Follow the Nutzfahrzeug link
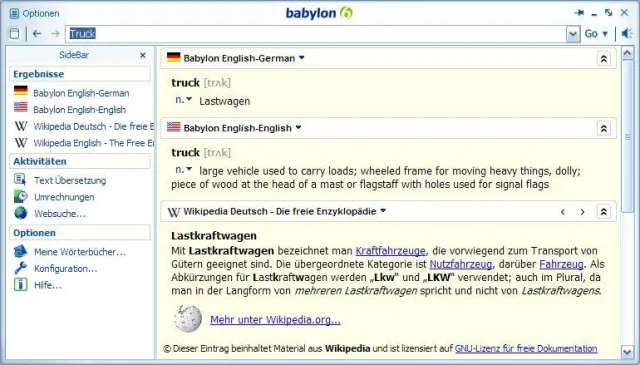640x365 pixels. pyautogui.click(x=461, y=264)
